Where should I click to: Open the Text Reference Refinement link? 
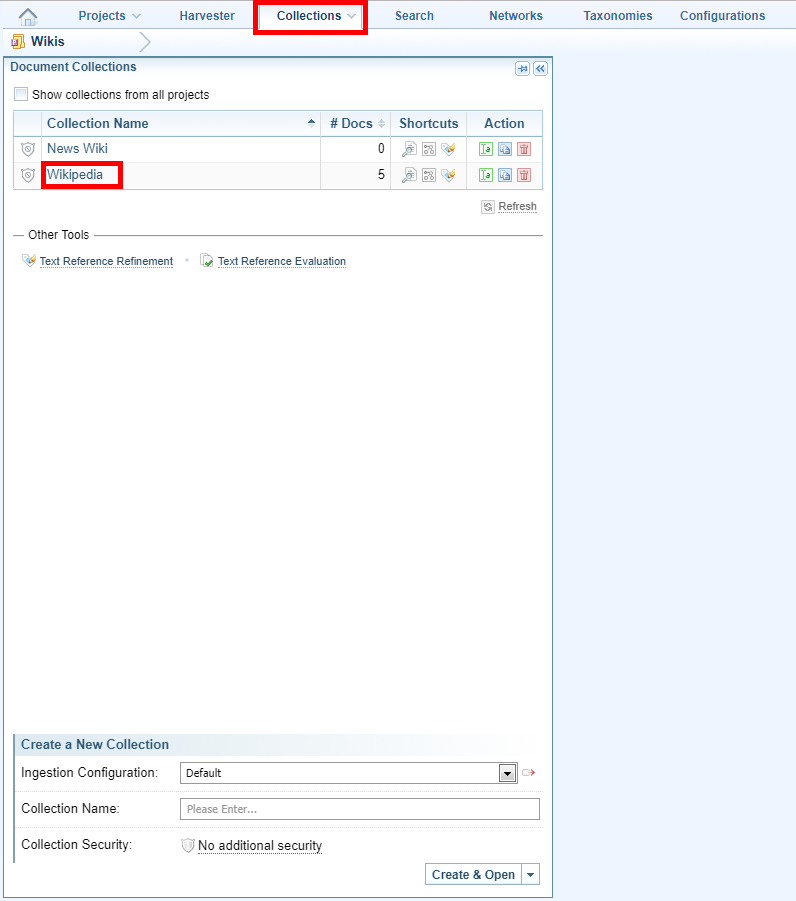point(106,261)
